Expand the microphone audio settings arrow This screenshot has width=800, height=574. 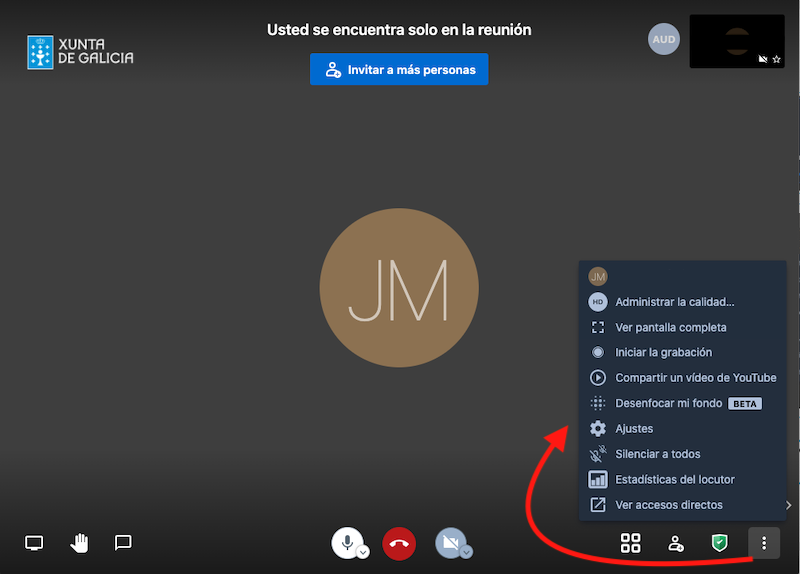(363, 552)
